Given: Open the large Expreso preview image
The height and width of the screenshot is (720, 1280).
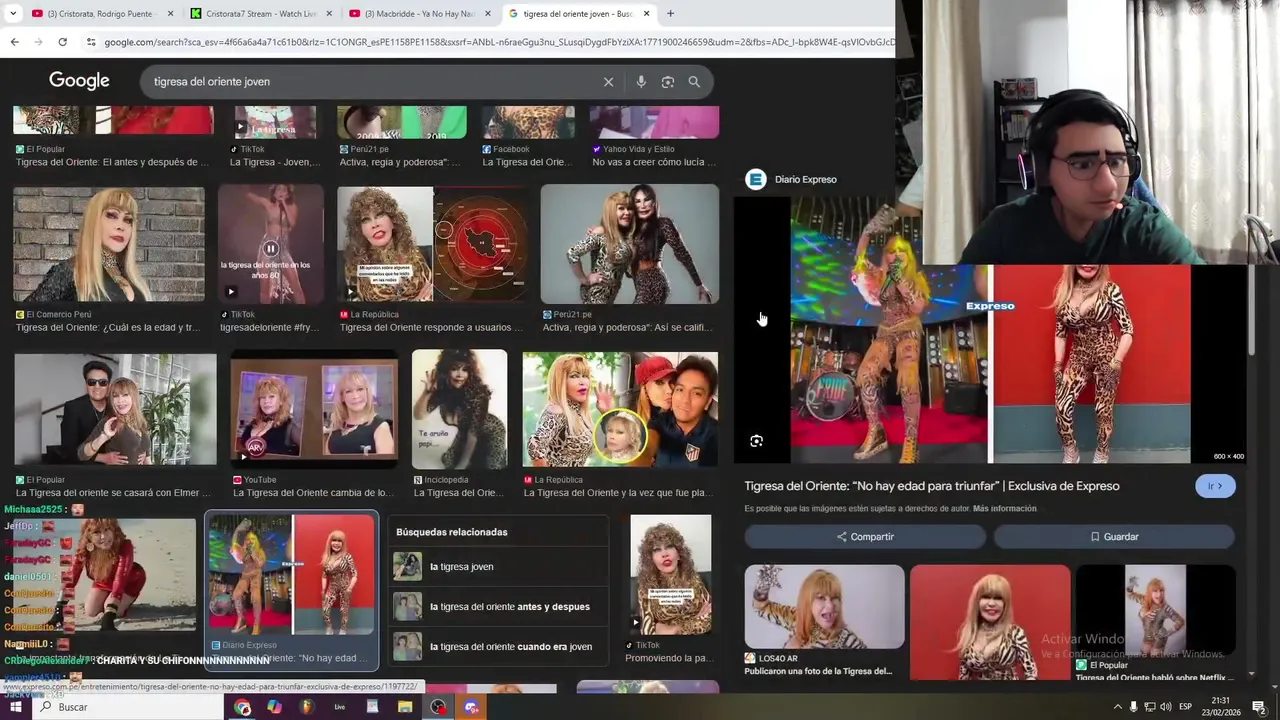Looking at the screenshot, I should tap(990, 330).
